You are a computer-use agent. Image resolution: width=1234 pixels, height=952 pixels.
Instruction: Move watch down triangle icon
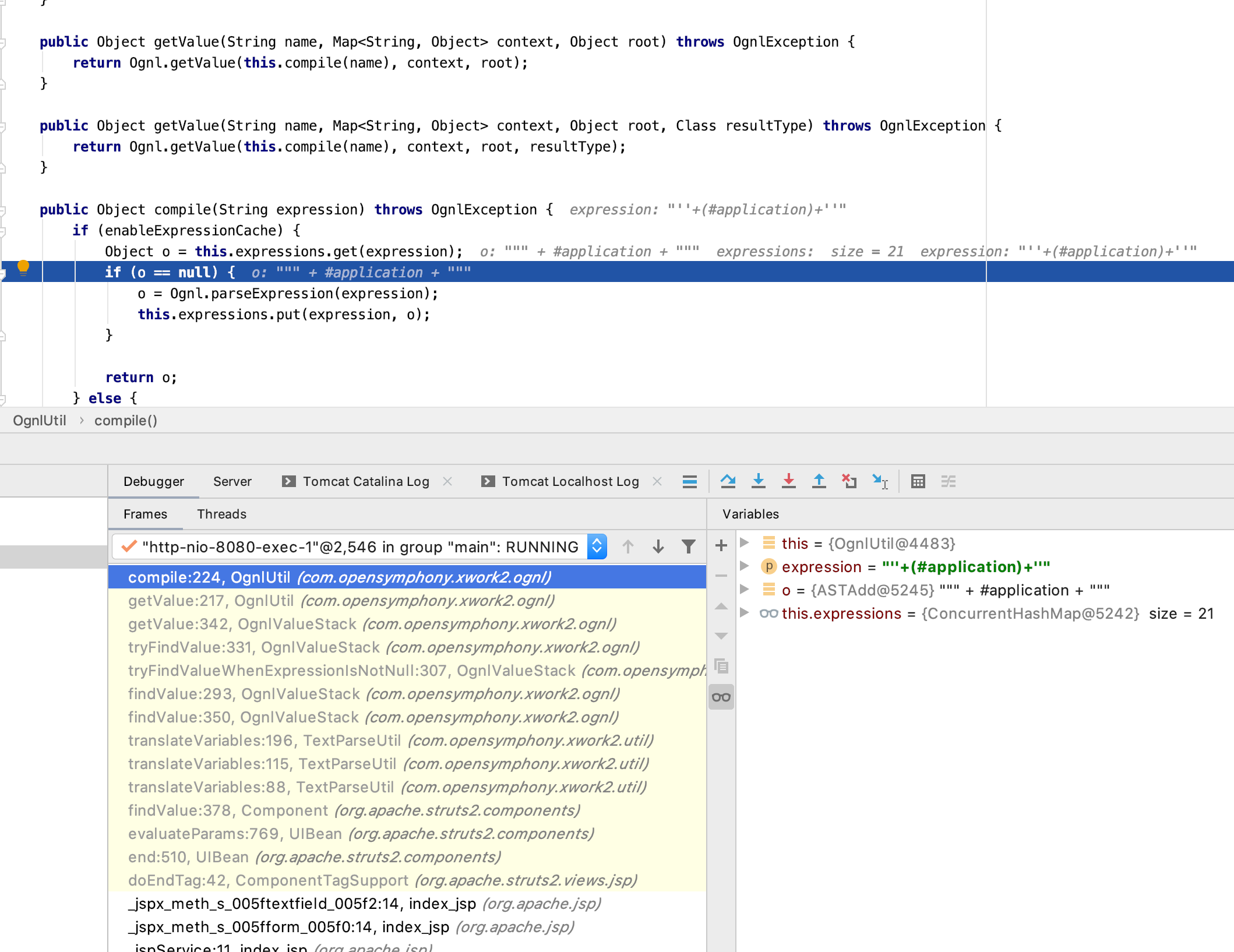(721, 636)
